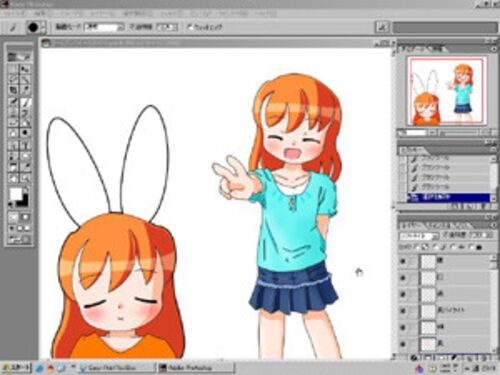
Task: Select the Eraser tool
Action: 13,122
